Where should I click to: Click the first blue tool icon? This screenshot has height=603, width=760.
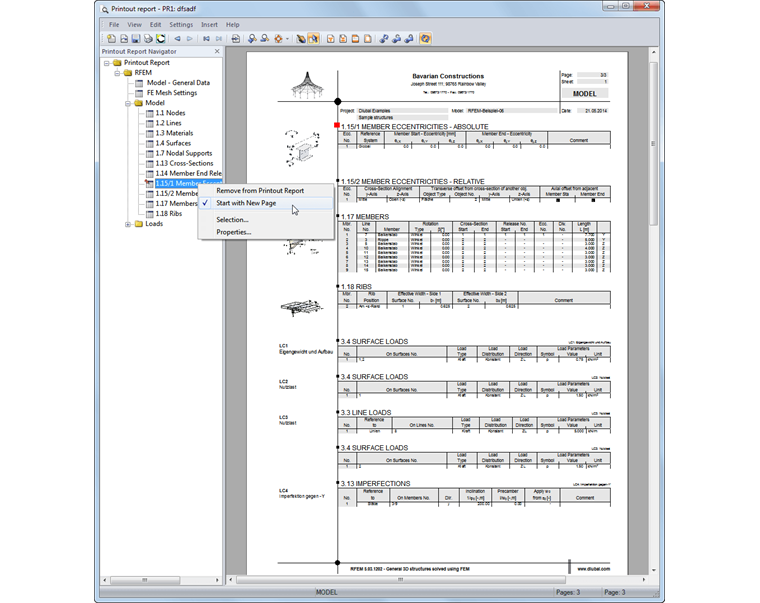384,39
